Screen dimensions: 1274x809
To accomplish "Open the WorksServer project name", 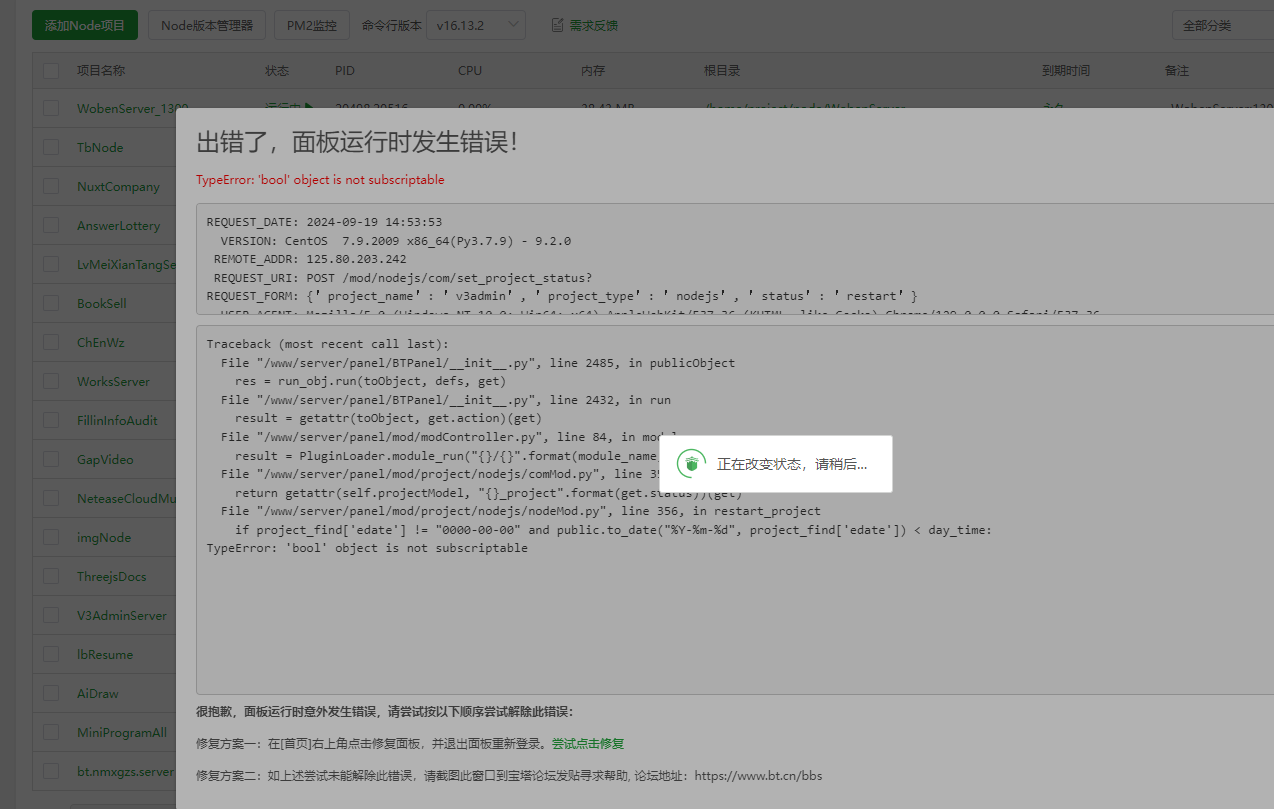I will pos(113,381).
